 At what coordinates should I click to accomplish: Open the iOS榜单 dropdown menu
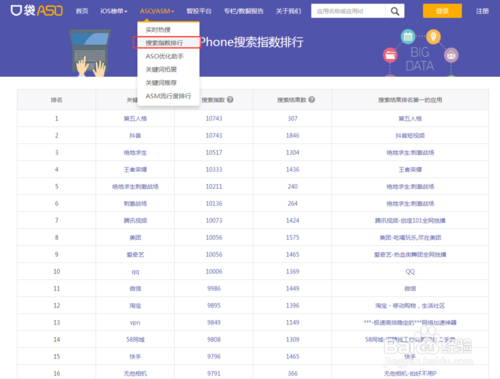point(114,11)
